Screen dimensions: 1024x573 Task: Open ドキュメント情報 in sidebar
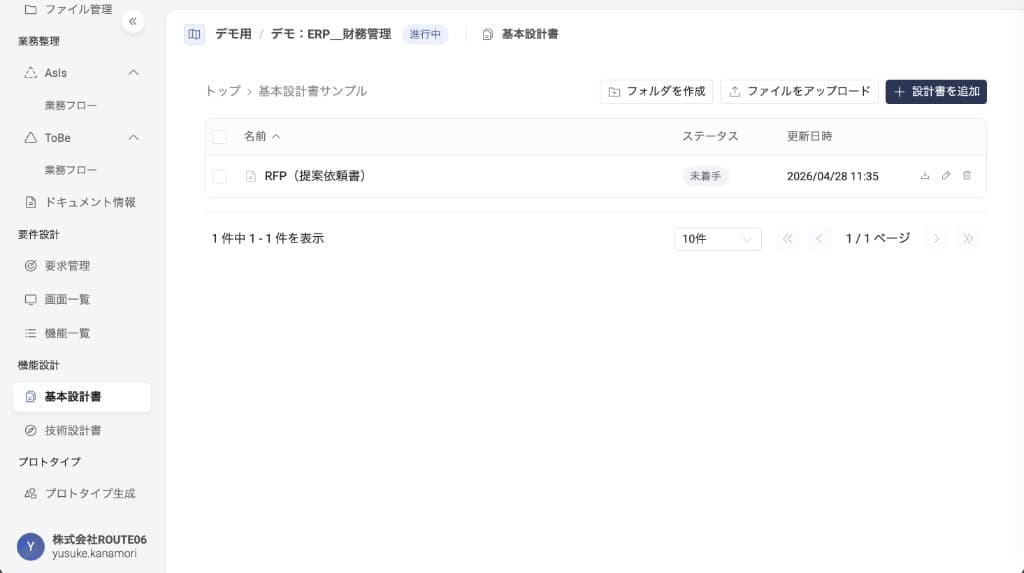point(81,203)
